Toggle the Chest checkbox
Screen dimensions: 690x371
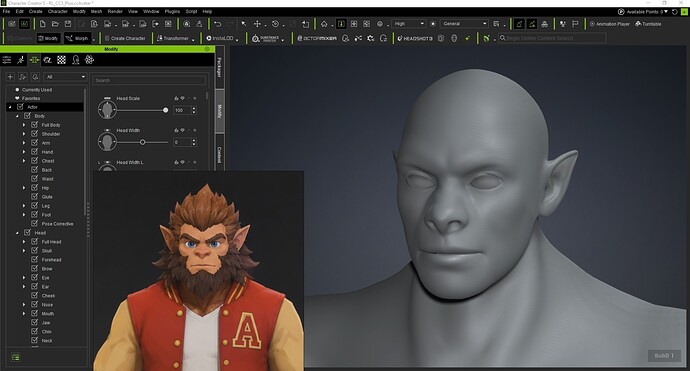(x=34, y=161)
